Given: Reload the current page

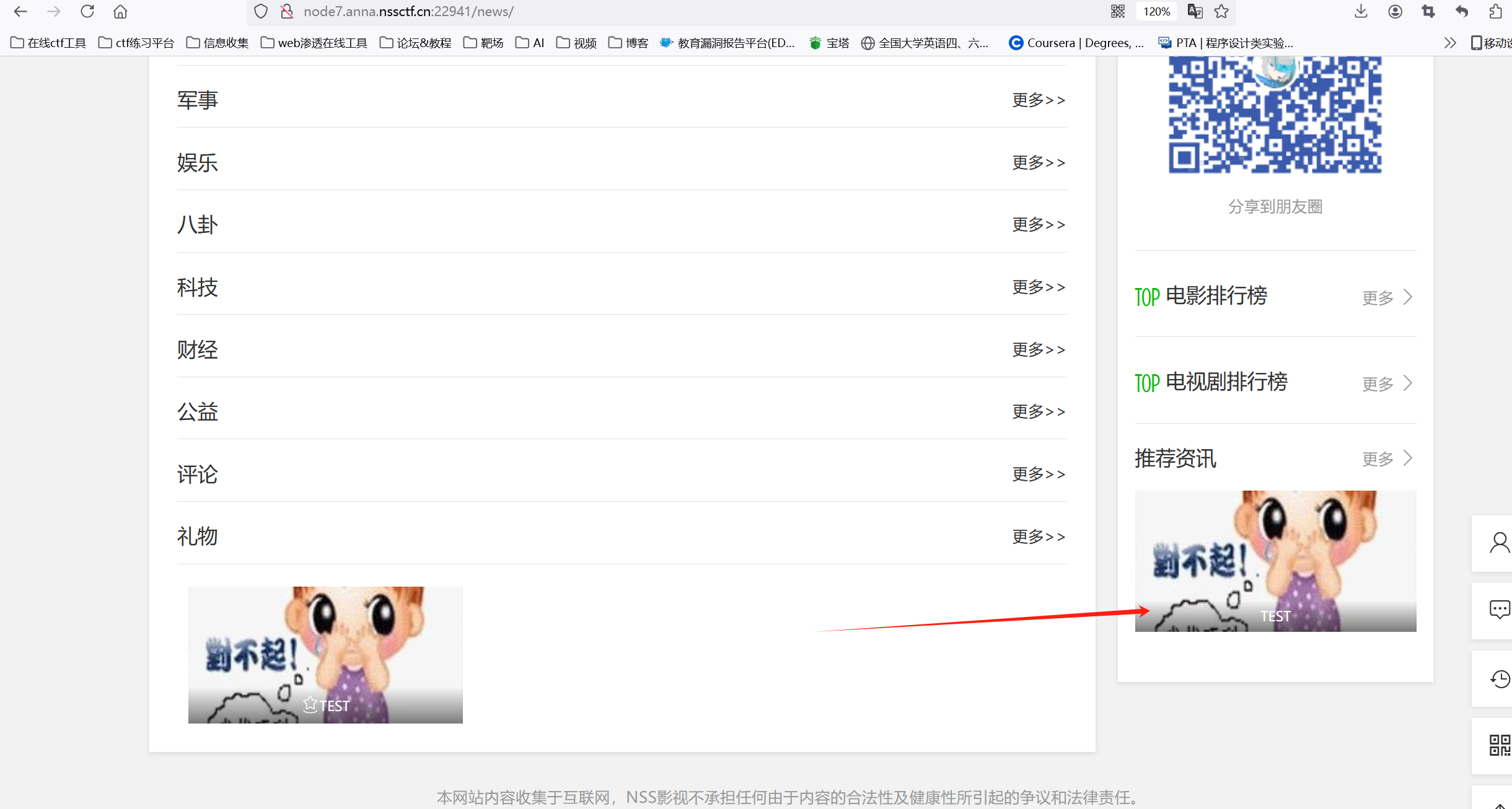Looking at the screenshot, I should (x=87, y=11).
